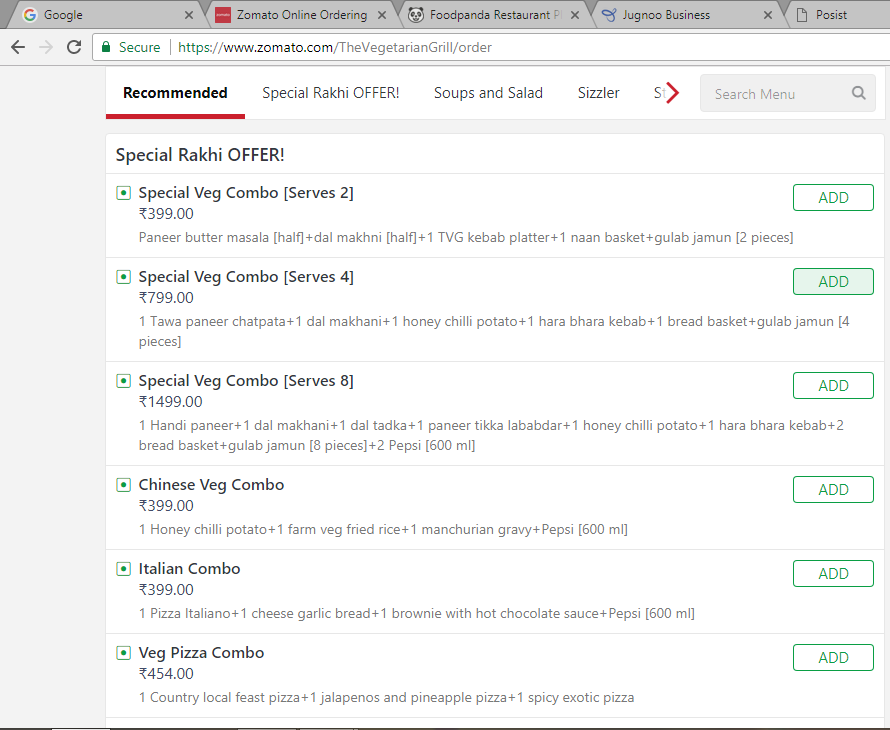Close the Foodpanda Restaurant tab
This screenshot has height=730, width=890.
[575, 15]
